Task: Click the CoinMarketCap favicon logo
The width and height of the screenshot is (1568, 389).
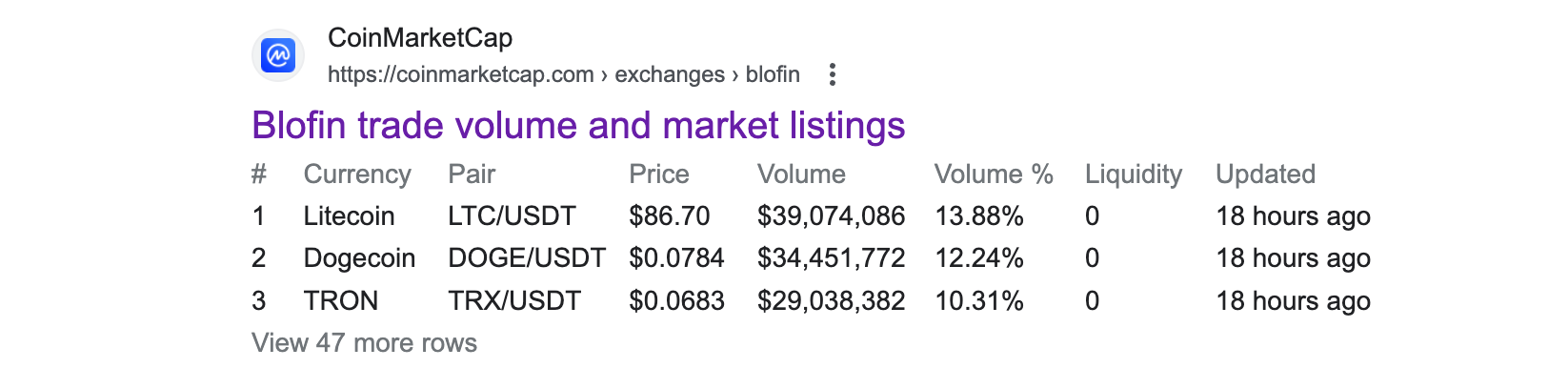Action: pos(278,55)
